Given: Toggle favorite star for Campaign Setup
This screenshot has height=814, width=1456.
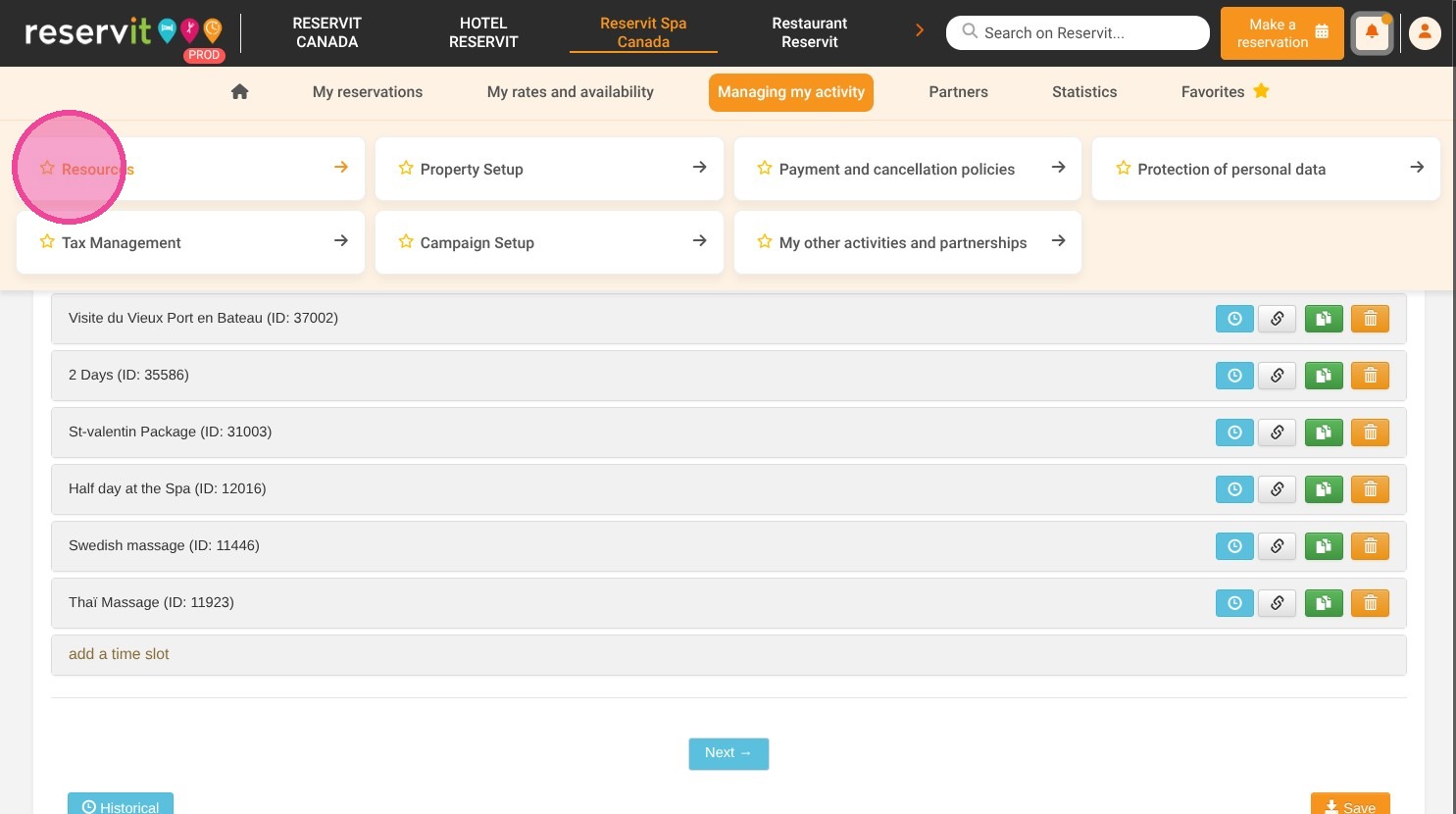Looking at the screenshot, I should [406, 242].
